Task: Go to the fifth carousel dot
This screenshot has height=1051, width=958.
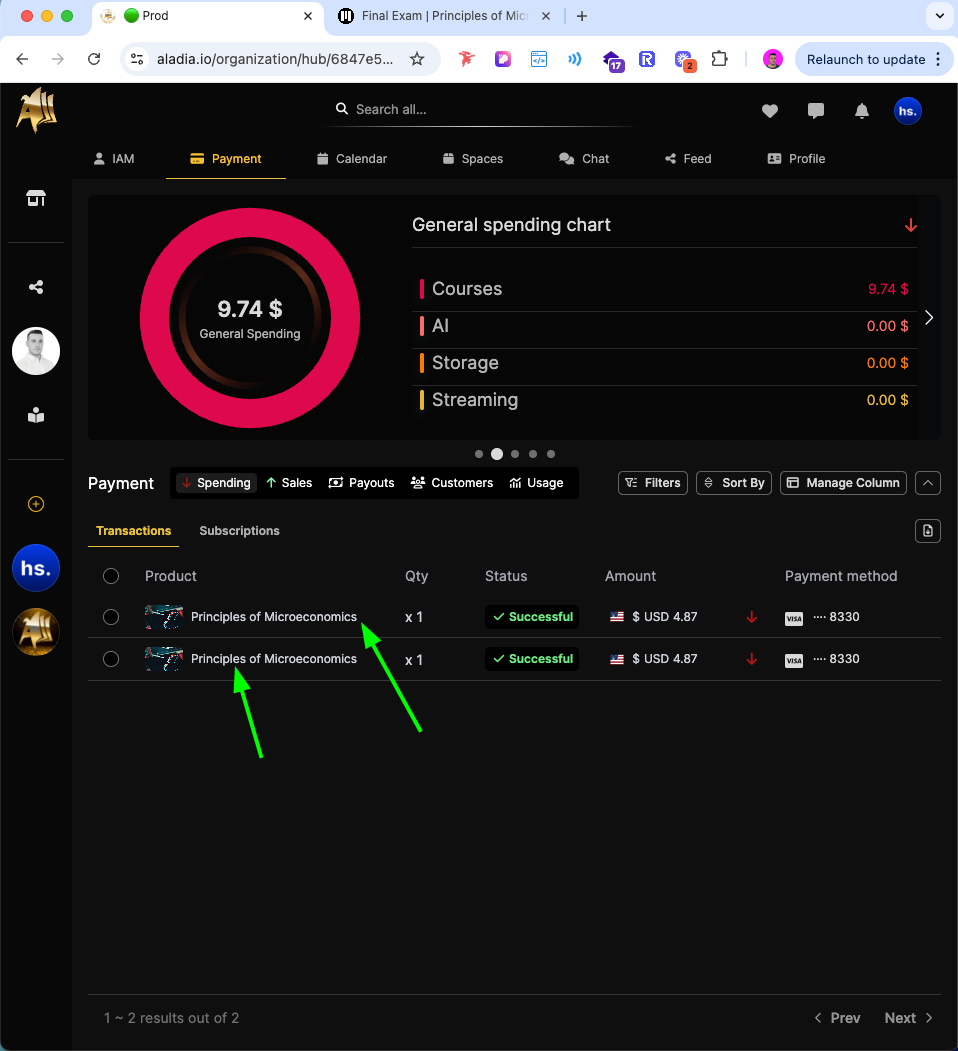Action: click(551, 454)
